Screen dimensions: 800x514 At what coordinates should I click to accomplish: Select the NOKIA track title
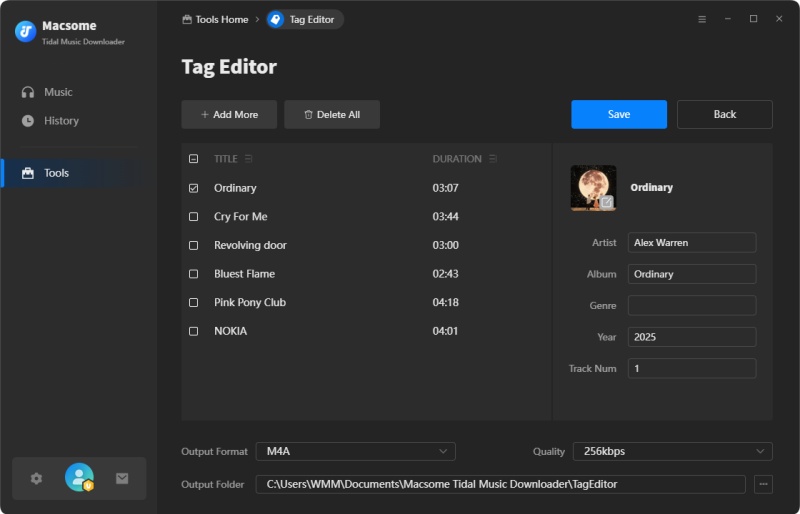[x=230, y=331]
